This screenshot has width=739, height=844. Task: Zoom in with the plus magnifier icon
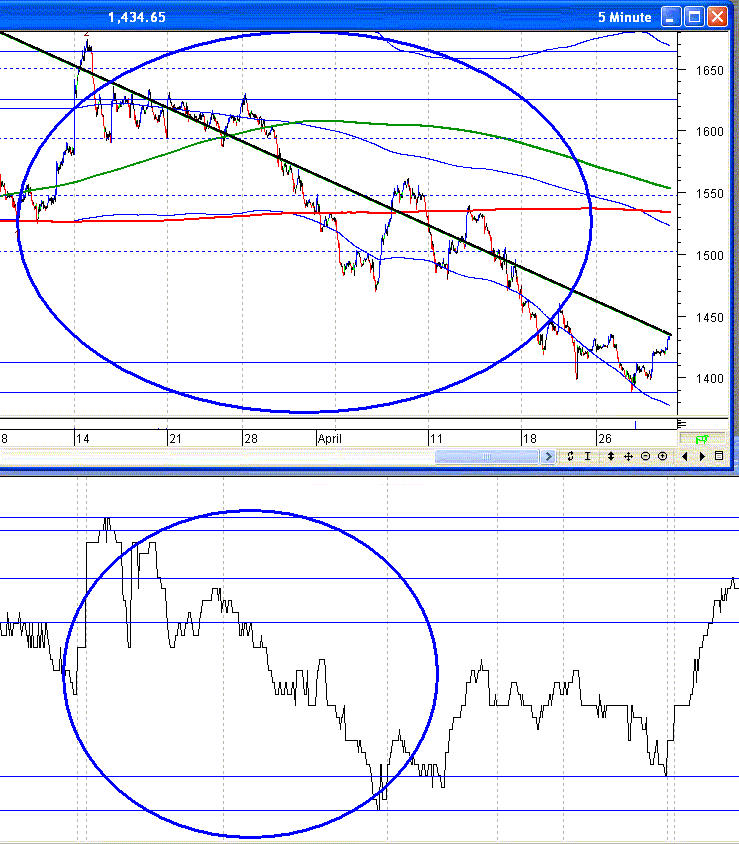[x=662, y=456]
